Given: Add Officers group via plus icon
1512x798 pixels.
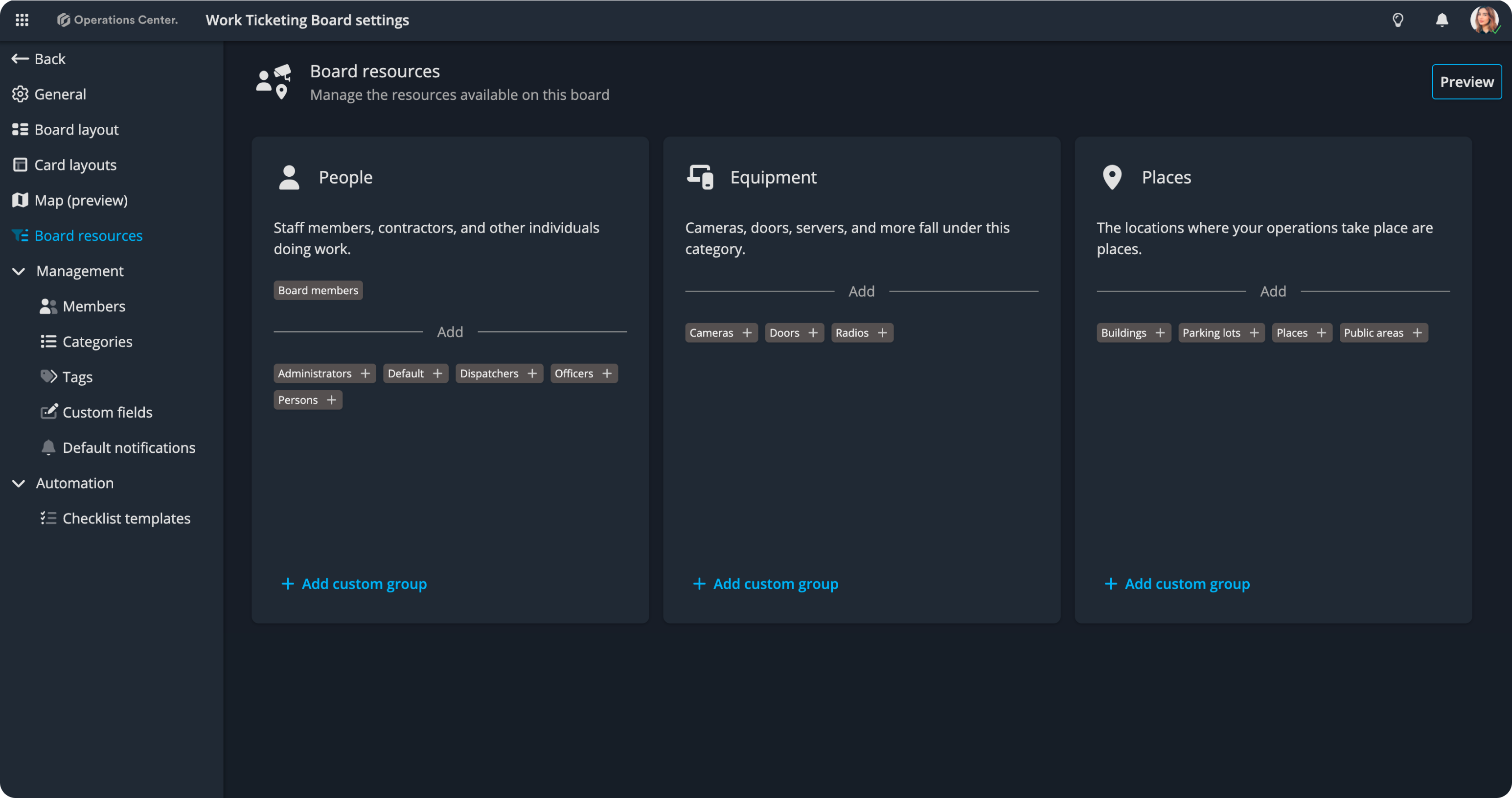Looking at the screenshot, I should point(607,374).
